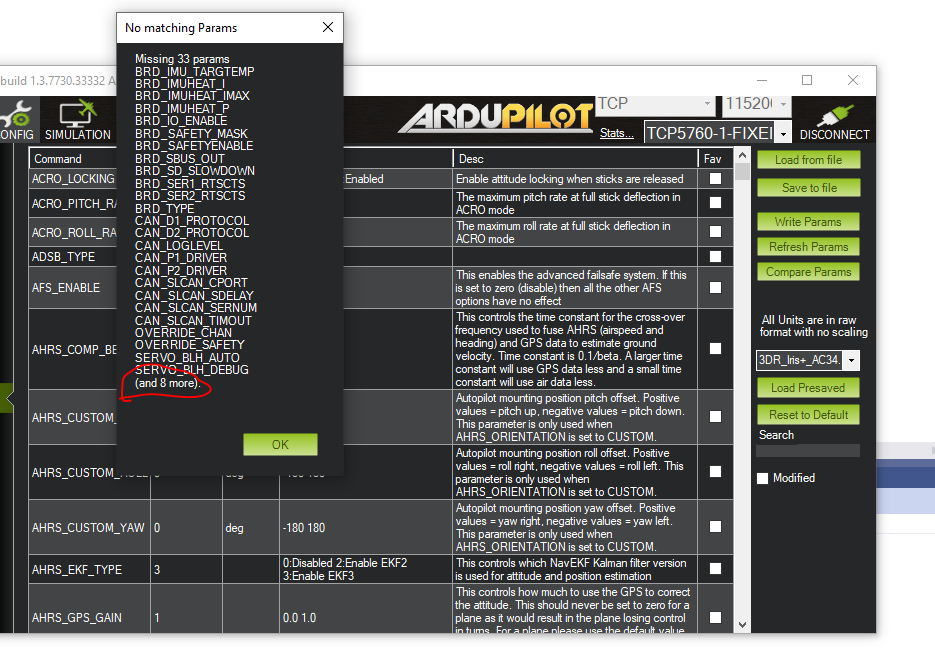
Task: Open the CONFIG screen icon
Action: coord(17,120)
